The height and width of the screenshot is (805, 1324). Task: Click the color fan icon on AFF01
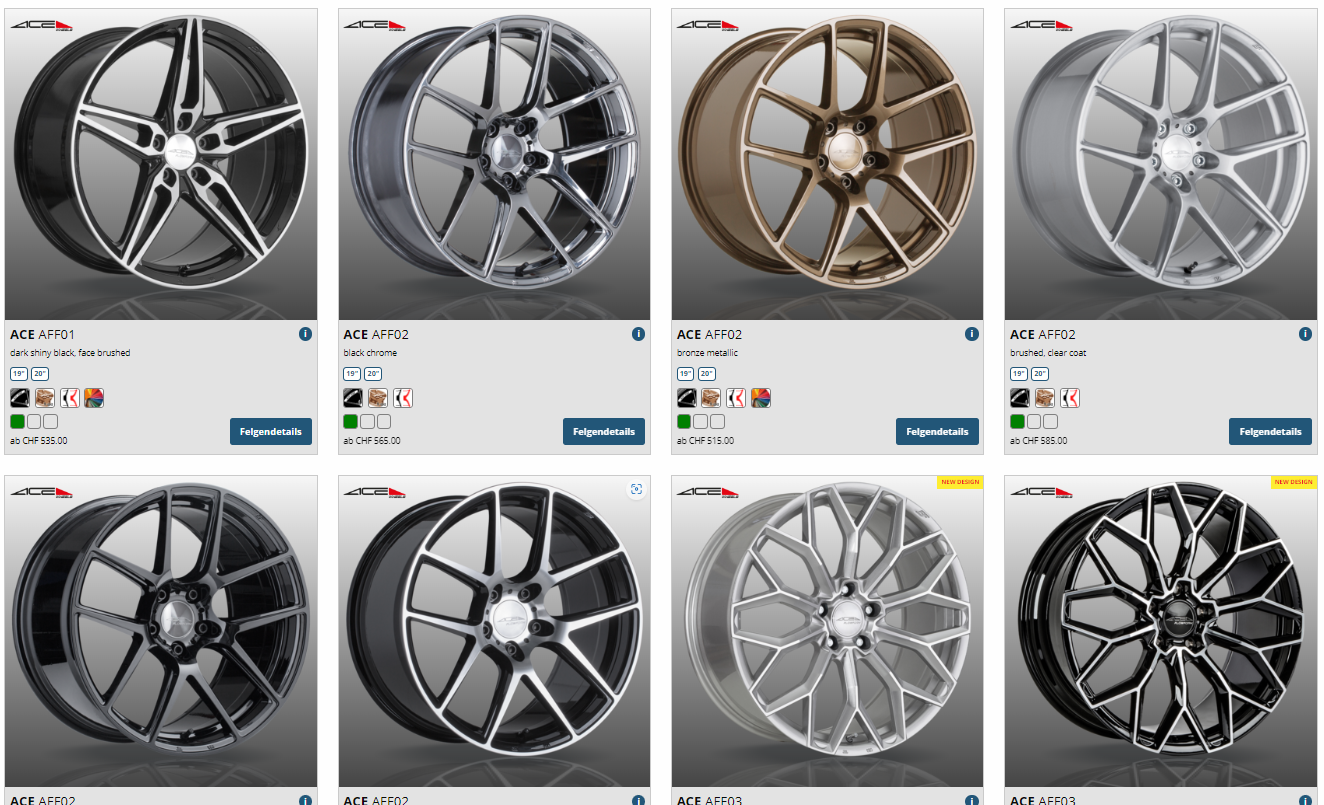(94, 398)
